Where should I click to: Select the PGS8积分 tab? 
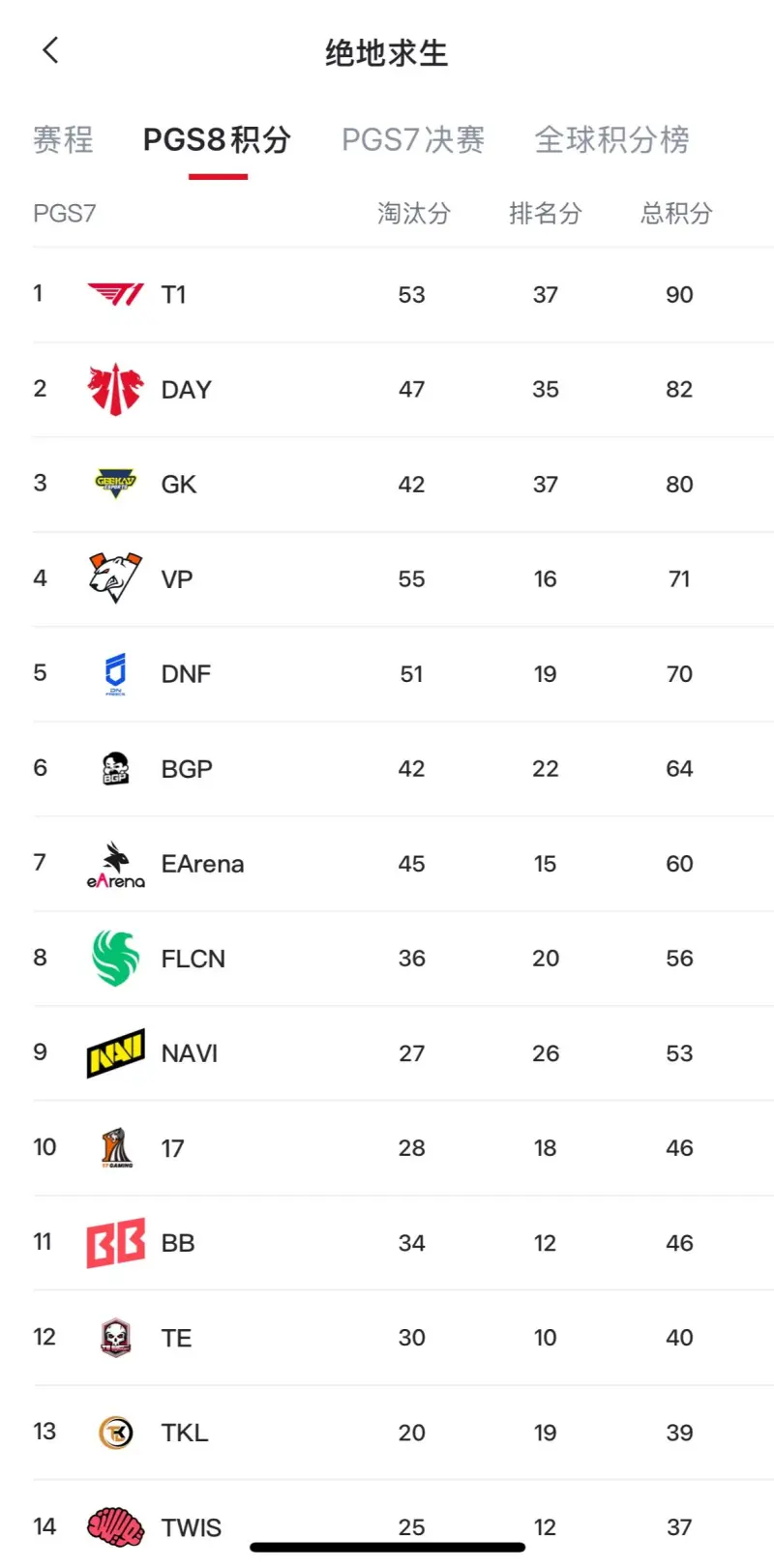click(x=218, y=139)
